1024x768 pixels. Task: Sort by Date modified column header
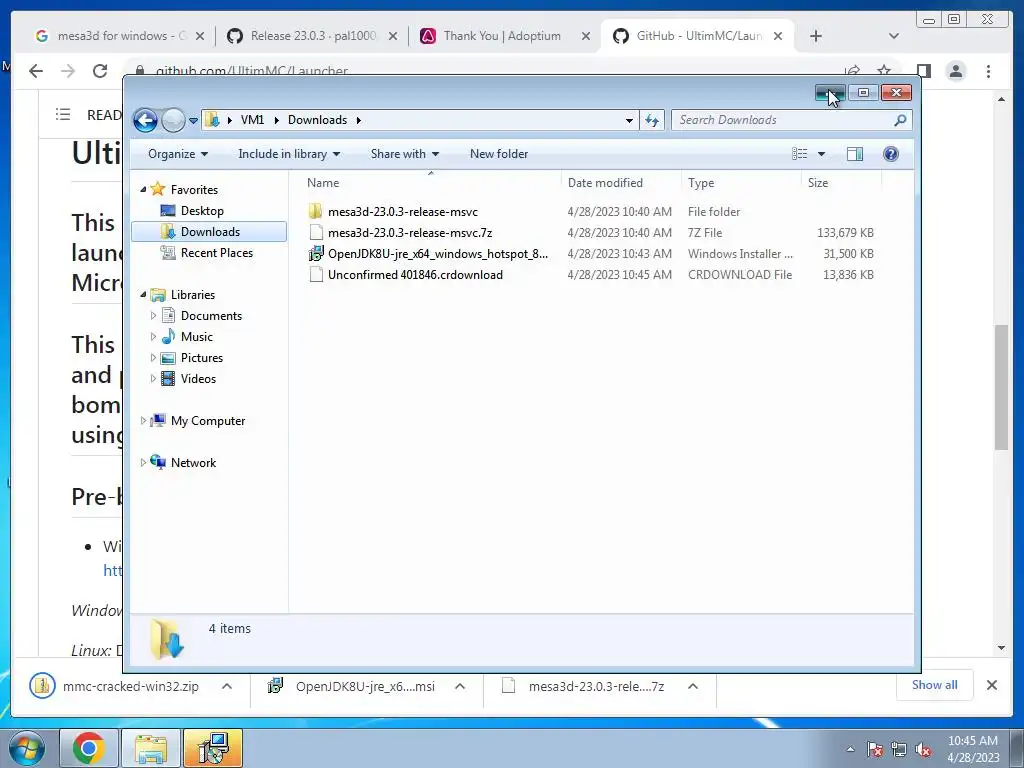click(621, 183)
